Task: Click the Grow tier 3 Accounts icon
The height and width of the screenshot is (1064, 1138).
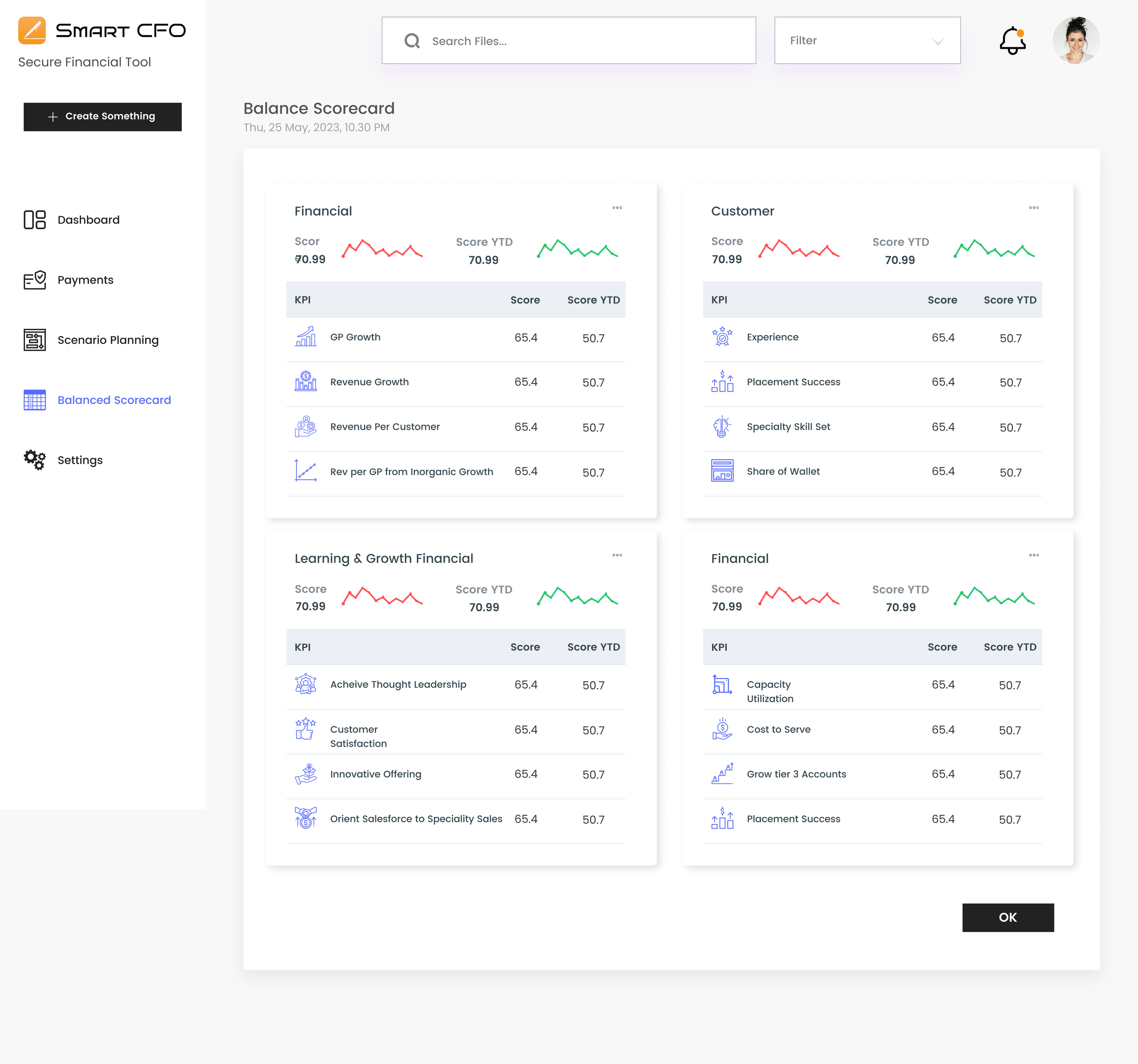Action: pyautogui.click(x=722, y=774)
